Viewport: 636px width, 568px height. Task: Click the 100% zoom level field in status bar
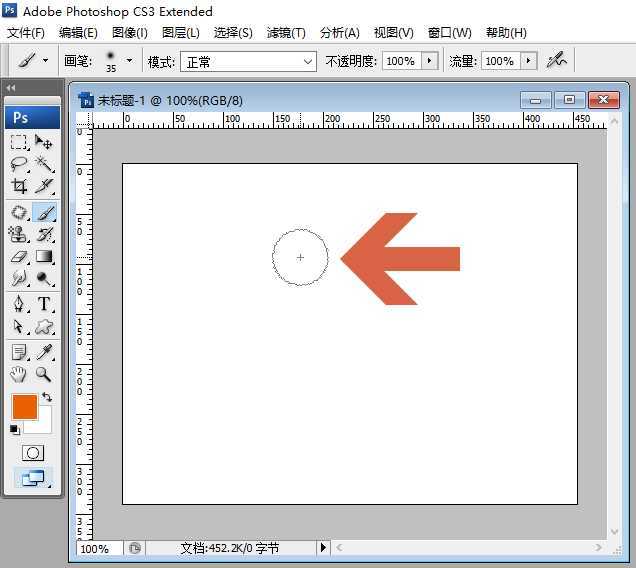click(96, 549)
